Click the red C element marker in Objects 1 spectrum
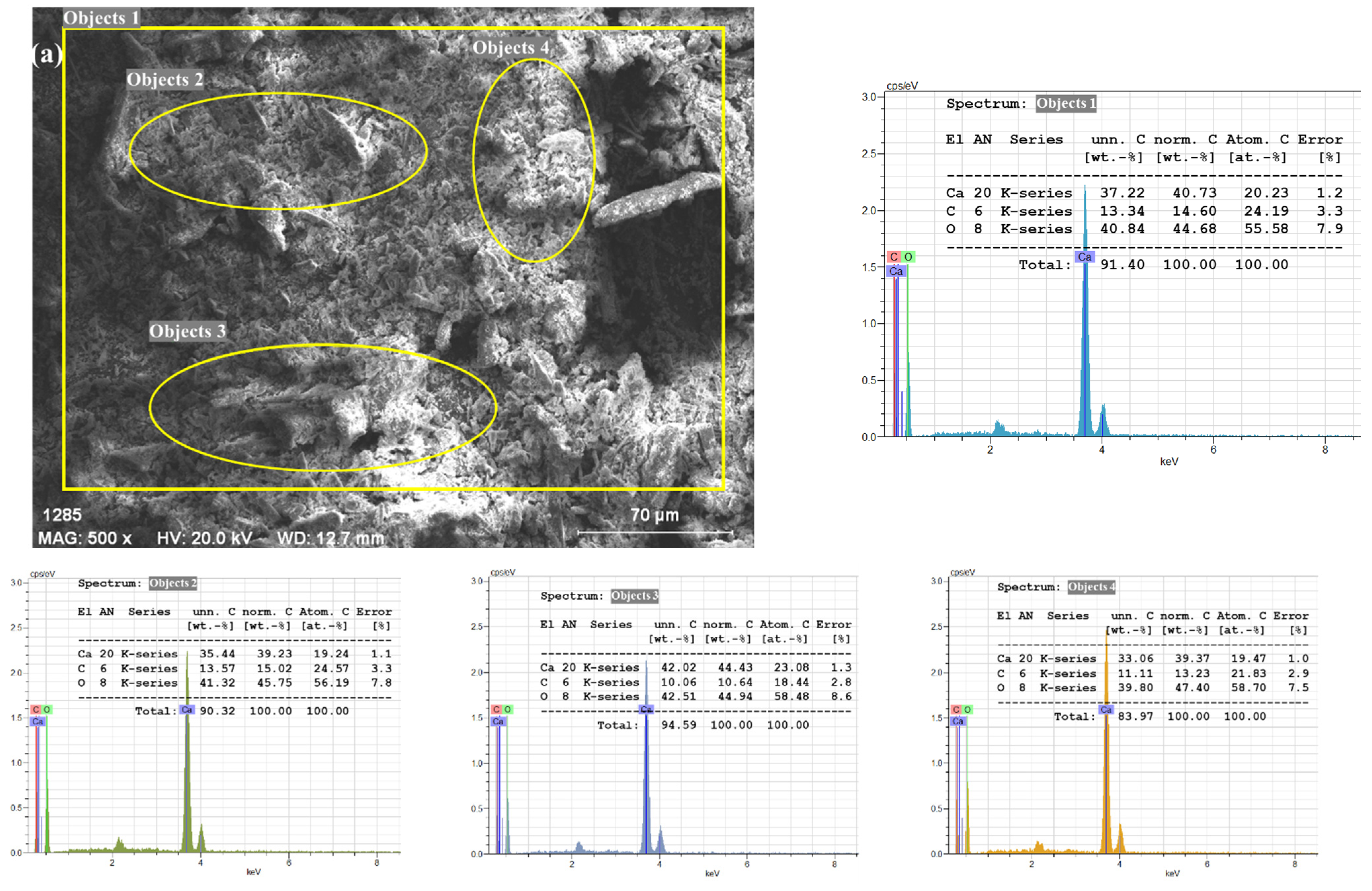 pos(894,257)
